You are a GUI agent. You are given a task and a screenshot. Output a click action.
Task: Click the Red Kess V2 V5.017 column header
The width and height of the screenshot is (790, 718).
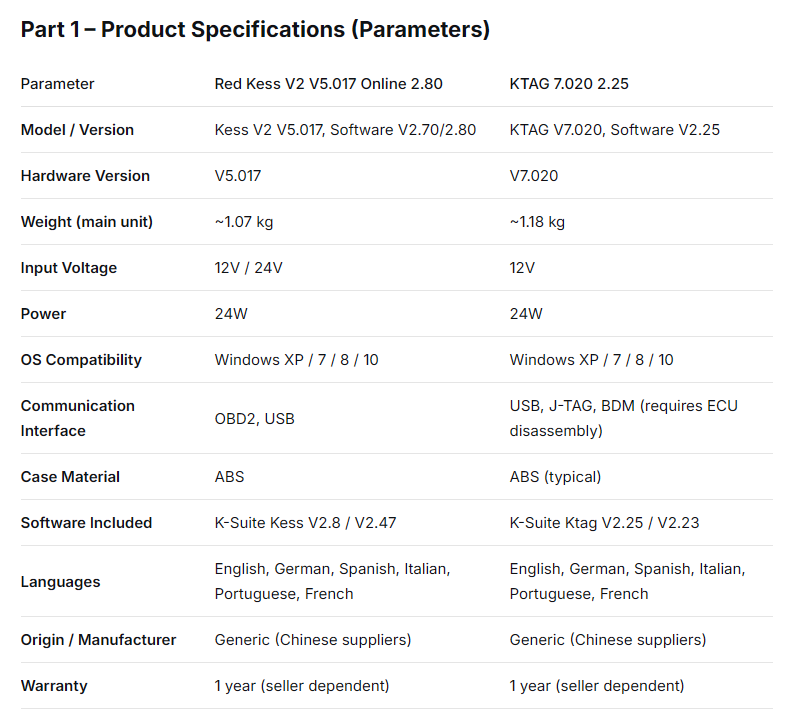pos(328,84)
